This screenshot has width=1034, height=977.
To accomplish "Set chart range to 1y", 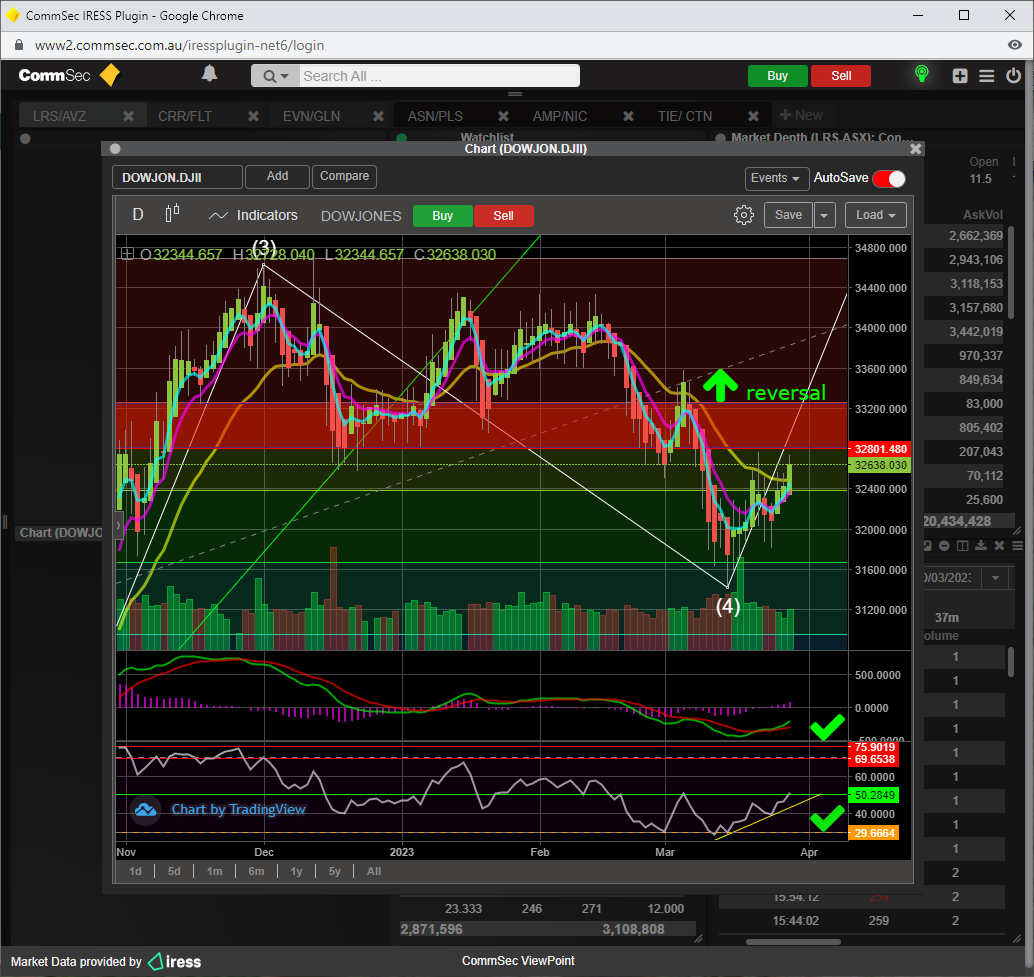I will (297, 872).
